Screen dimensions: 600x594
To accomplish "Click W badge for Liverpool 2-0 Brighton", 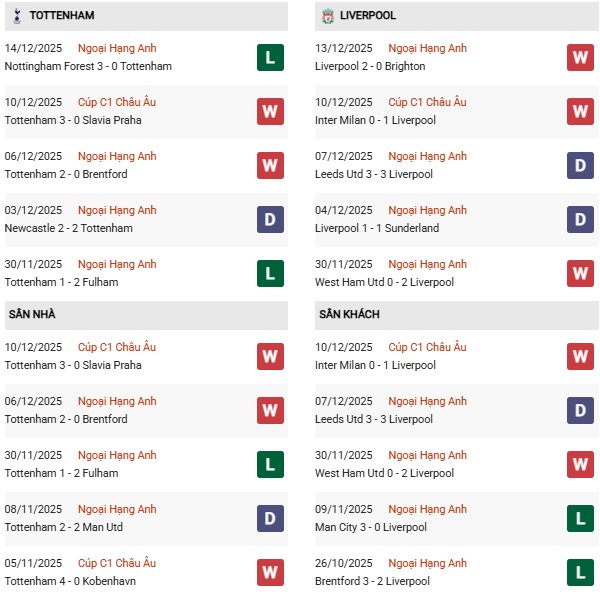I will 581,57.
